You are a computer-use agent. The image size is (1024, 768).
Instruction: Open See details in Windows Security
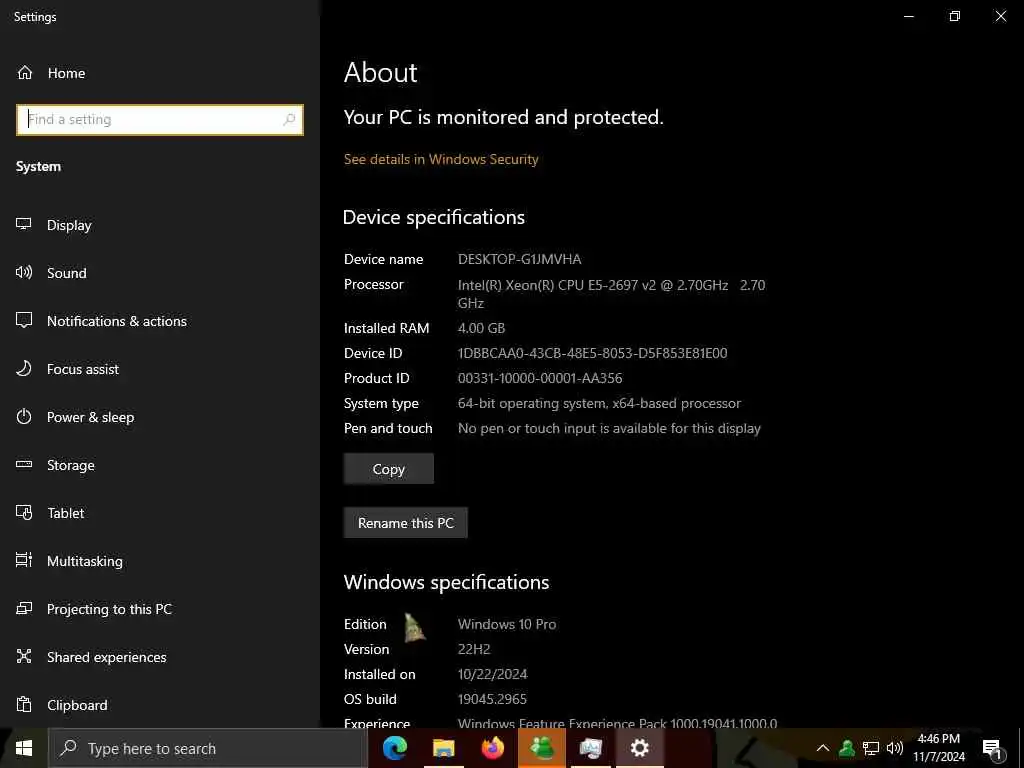click(441, 159)
